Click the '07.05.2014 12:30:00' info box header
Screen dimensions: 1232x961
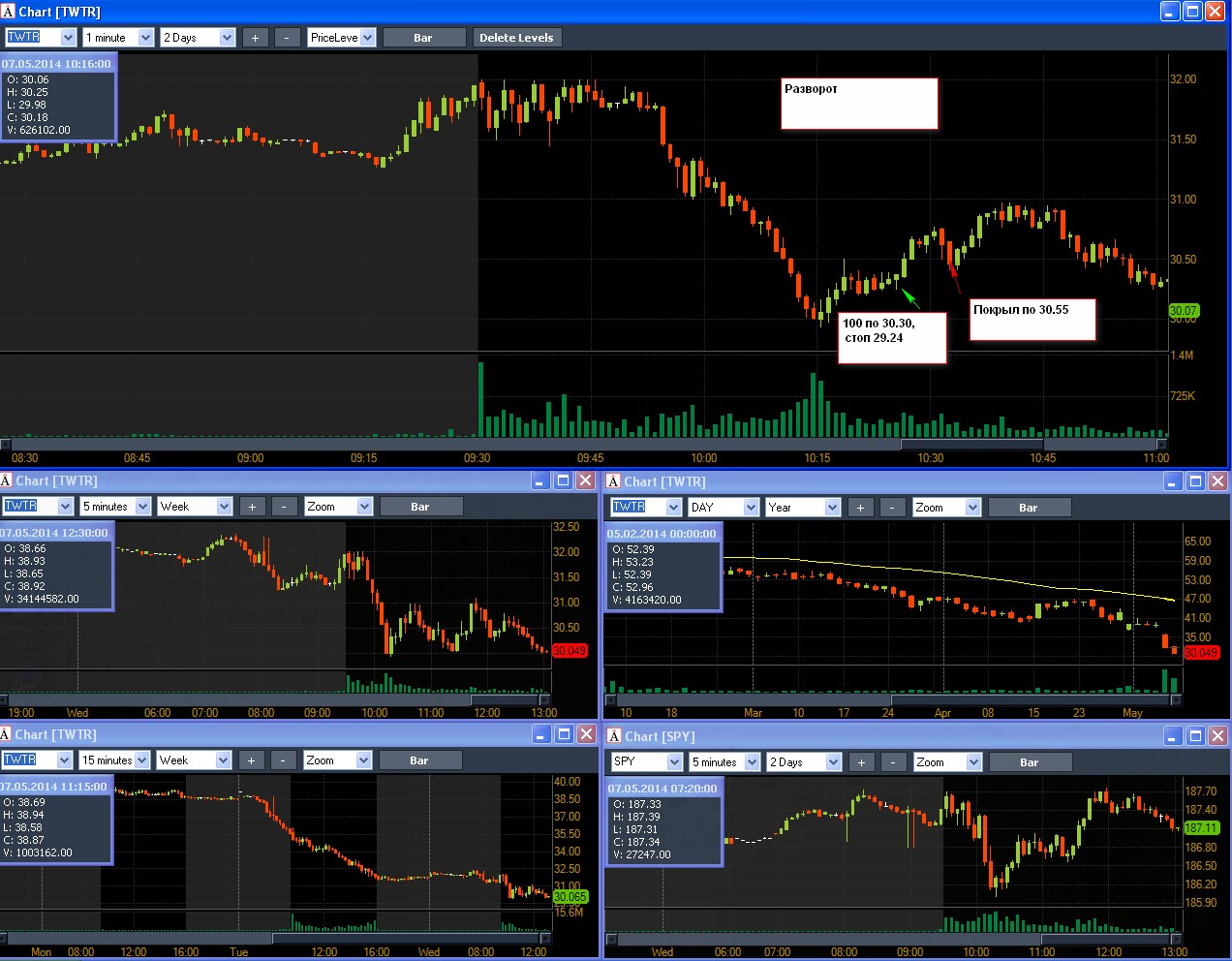pos(55,533)
